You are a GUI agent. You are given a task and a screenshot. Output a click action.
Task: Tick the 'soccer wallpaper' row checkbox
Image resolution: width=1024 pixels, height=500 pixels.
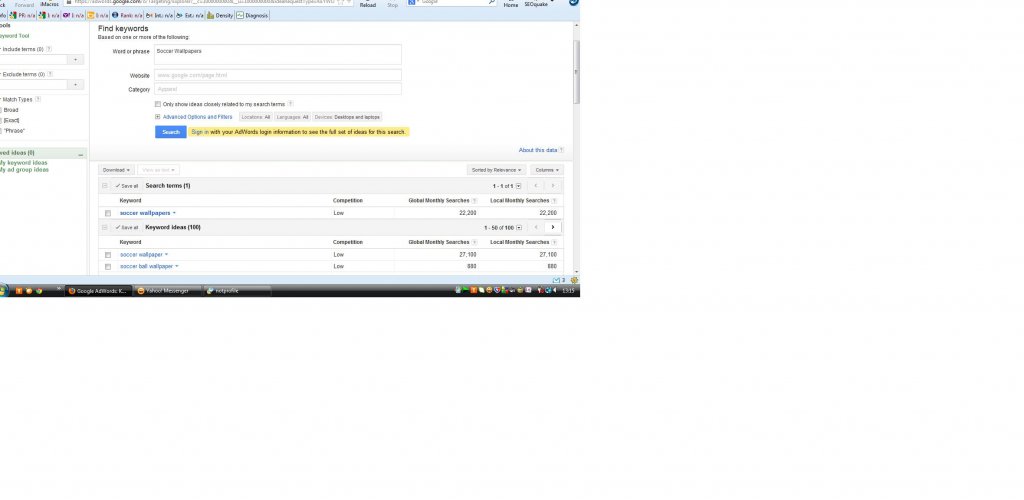pos(108,255)
